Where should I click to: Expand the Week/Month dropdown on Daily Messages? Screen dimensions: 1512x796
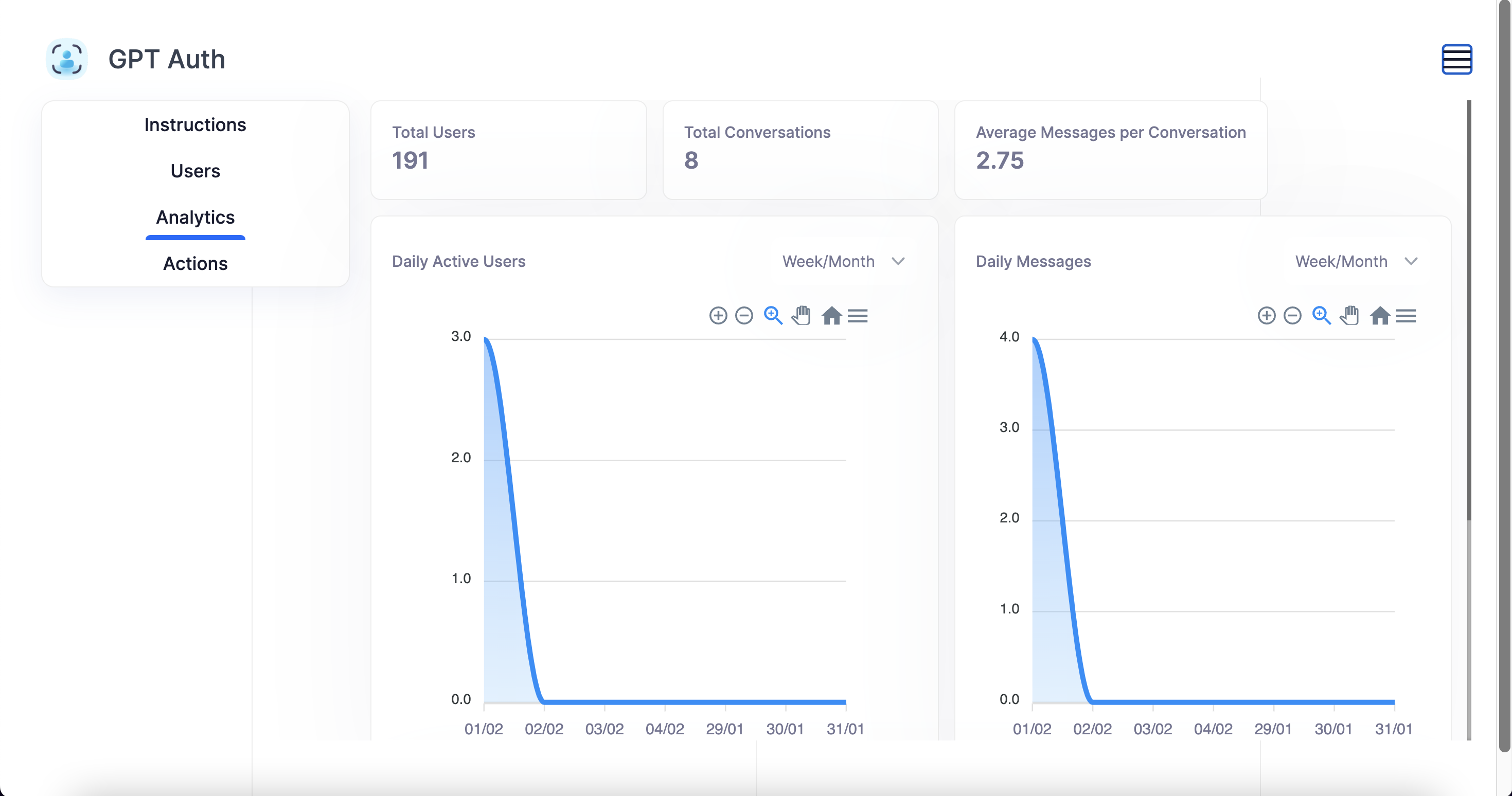click(x=1355, y=262)
